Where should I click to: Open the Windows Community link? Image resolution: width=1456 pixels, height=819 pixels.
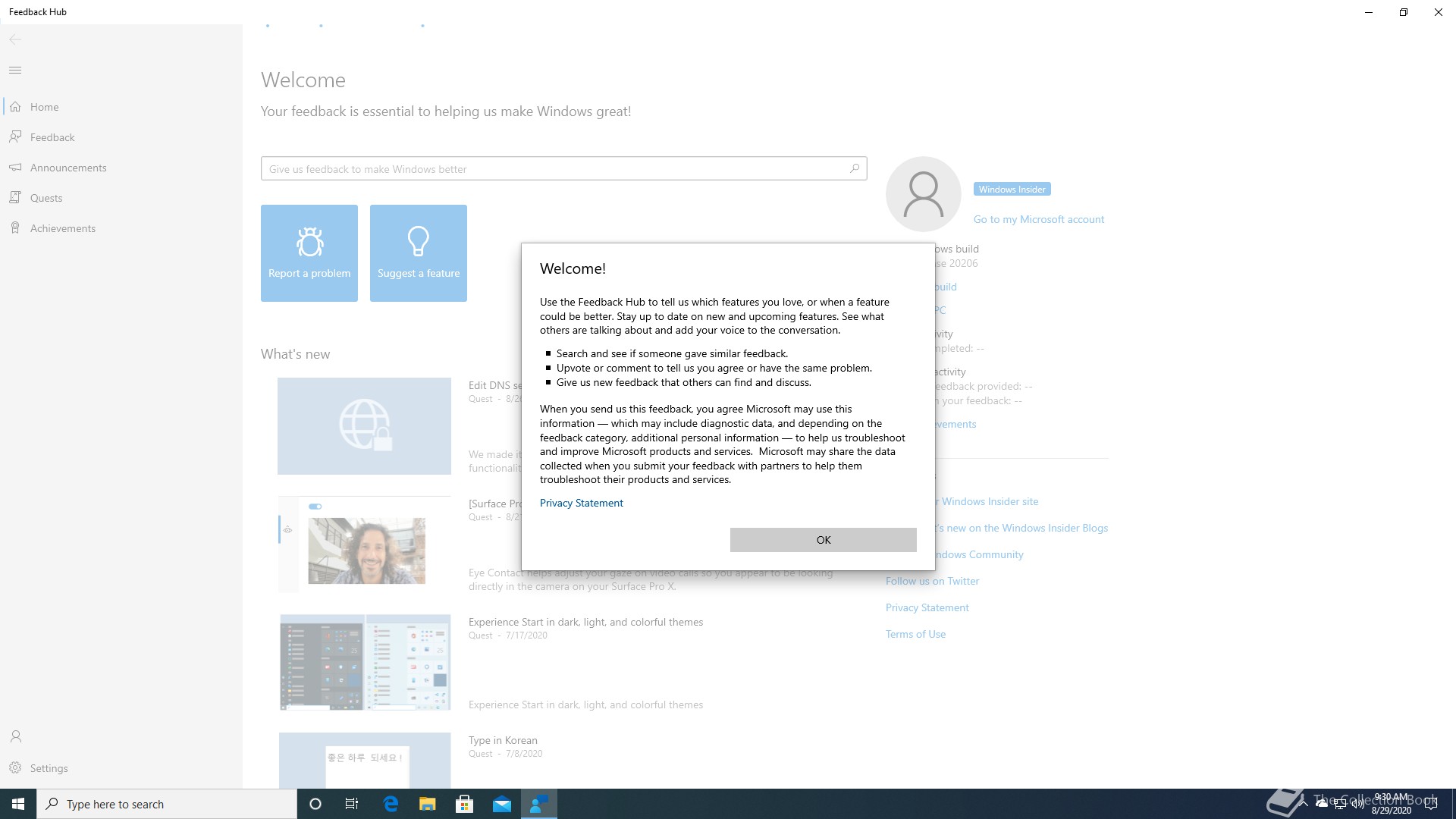click(979, 554)
